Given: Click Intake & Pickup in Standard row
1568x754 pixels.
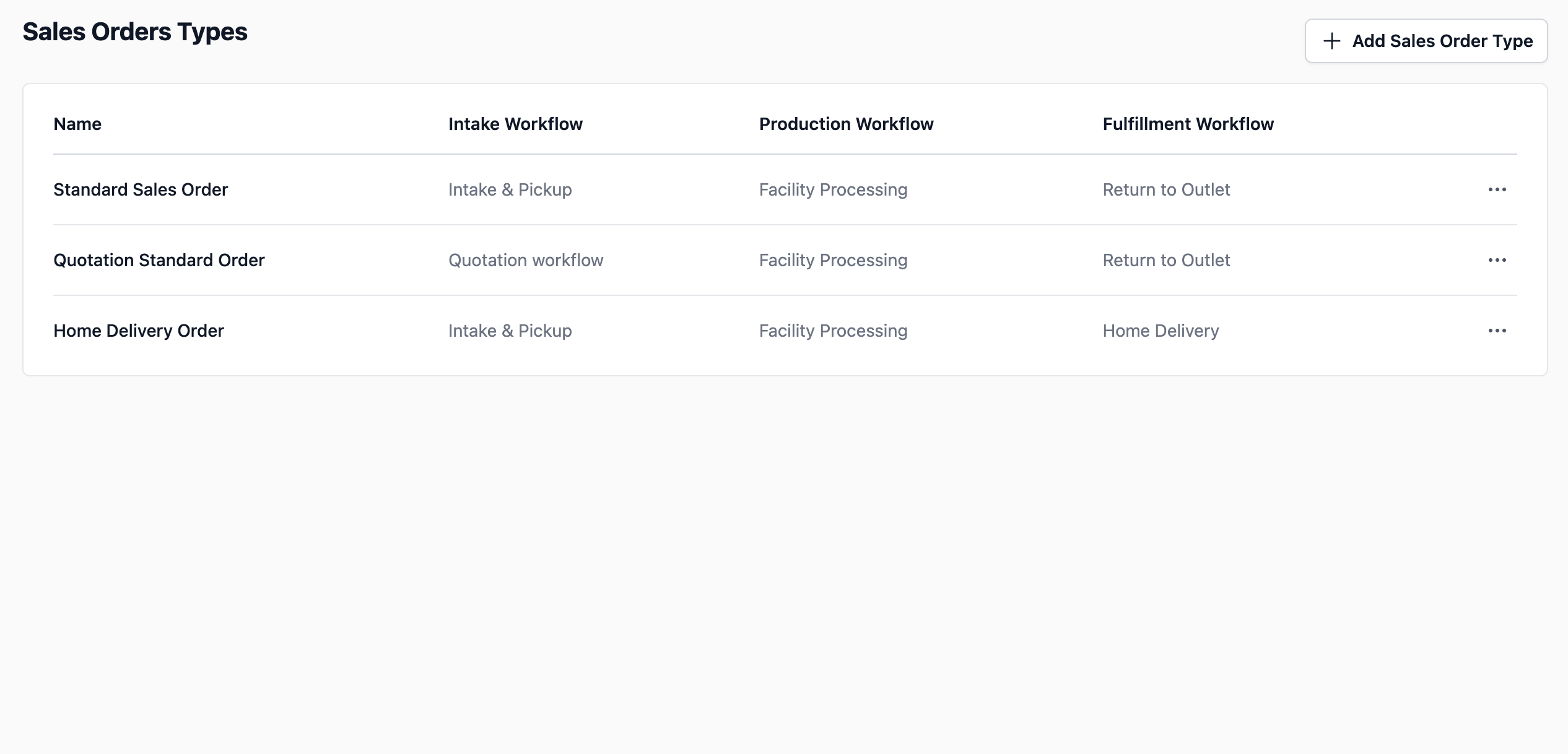Looking at the screenshot, I should coord(510,189).
